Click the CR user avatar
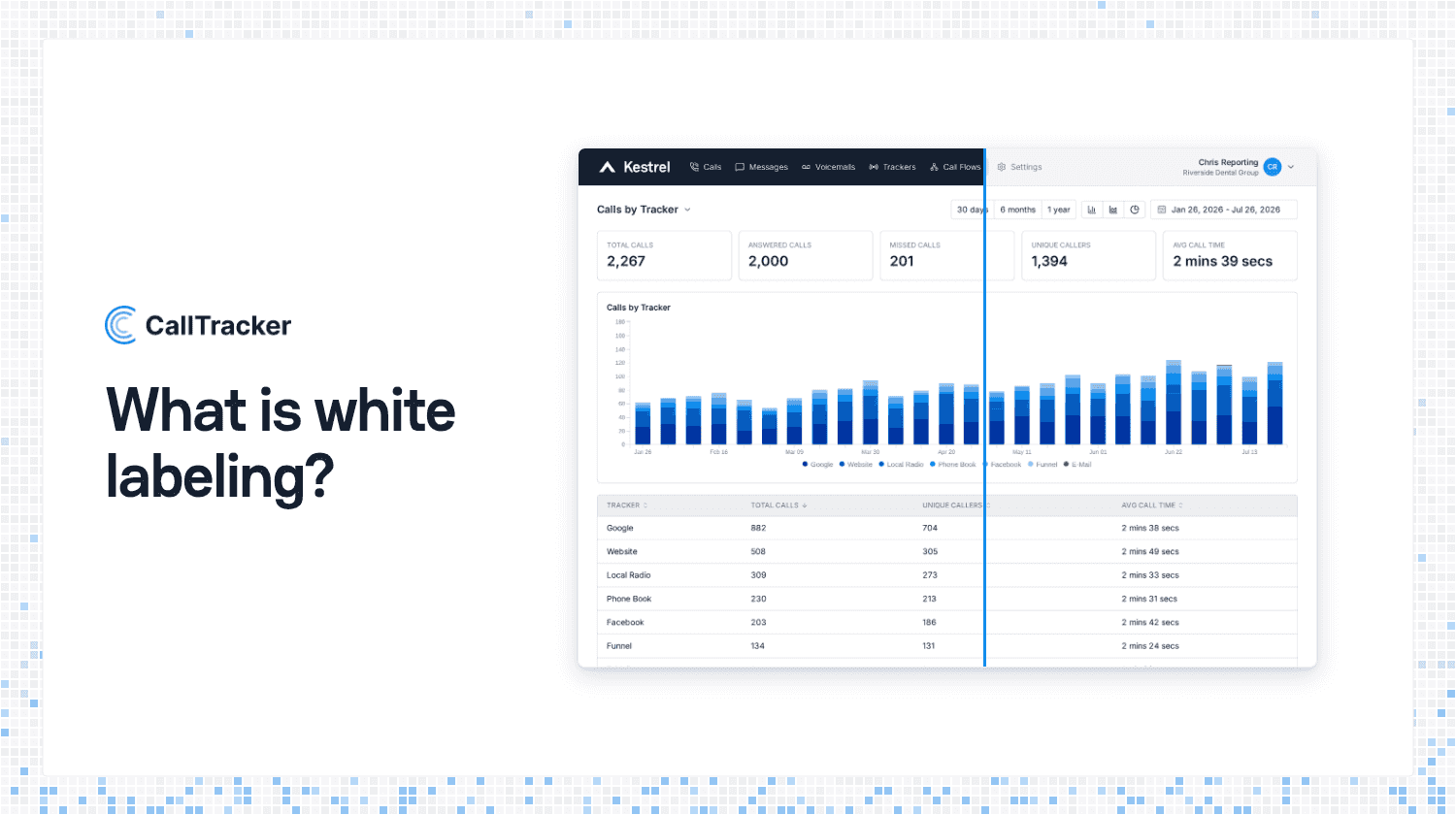Screen dimensions: 1456x815 point(1273,167)
